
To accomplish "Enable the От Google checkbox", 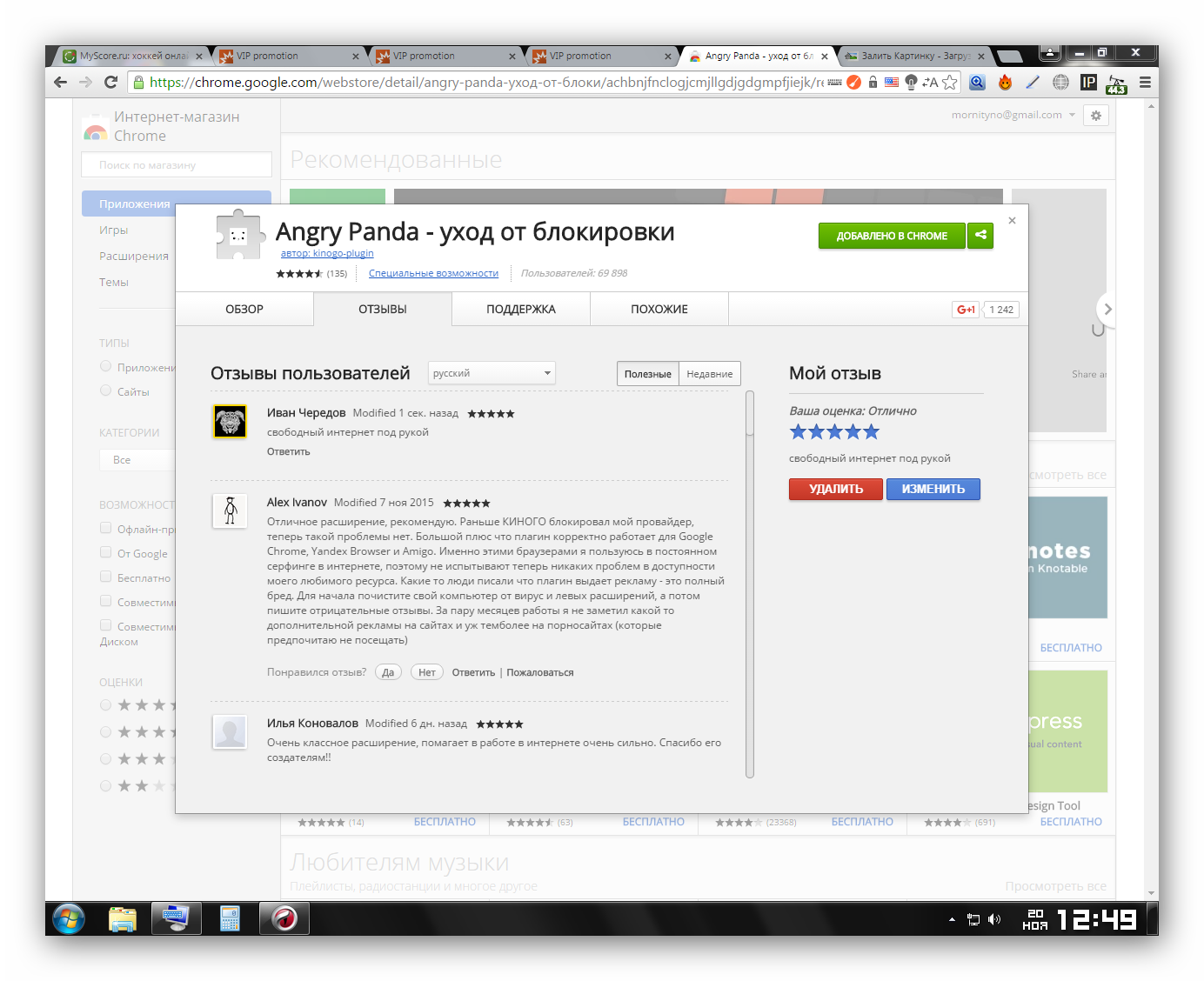I will (105, 552).
